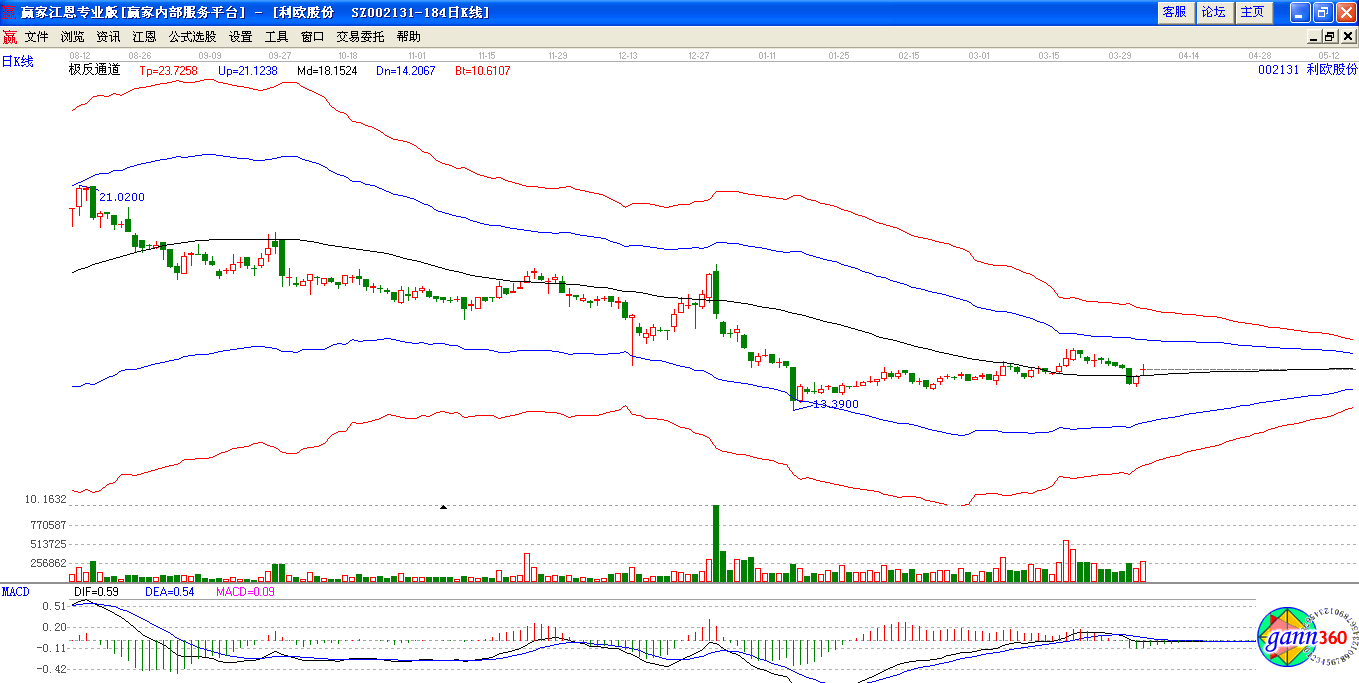Screen dimensions: 1359x683
Task: Open the 文件 menu
Action: pyautogui.click(x=37, y=37)
